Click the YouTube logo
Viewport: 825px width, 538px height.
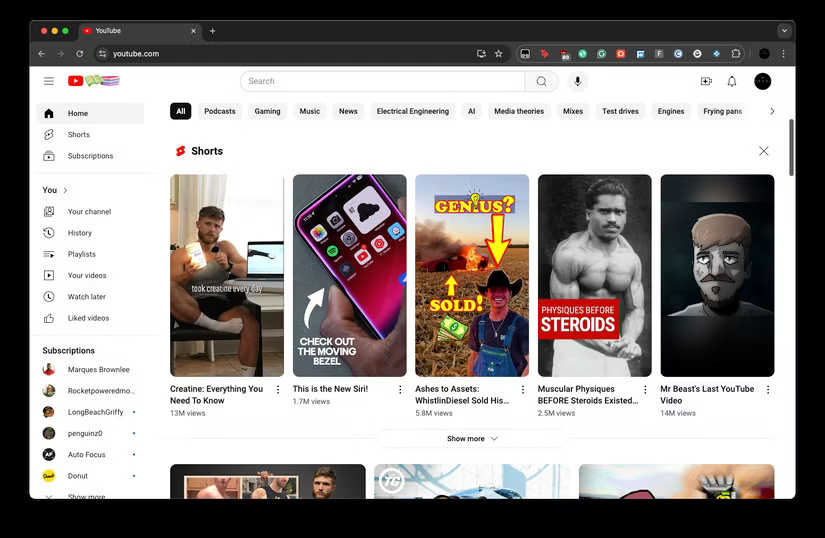pyautogui.click(x=94, y=81)
